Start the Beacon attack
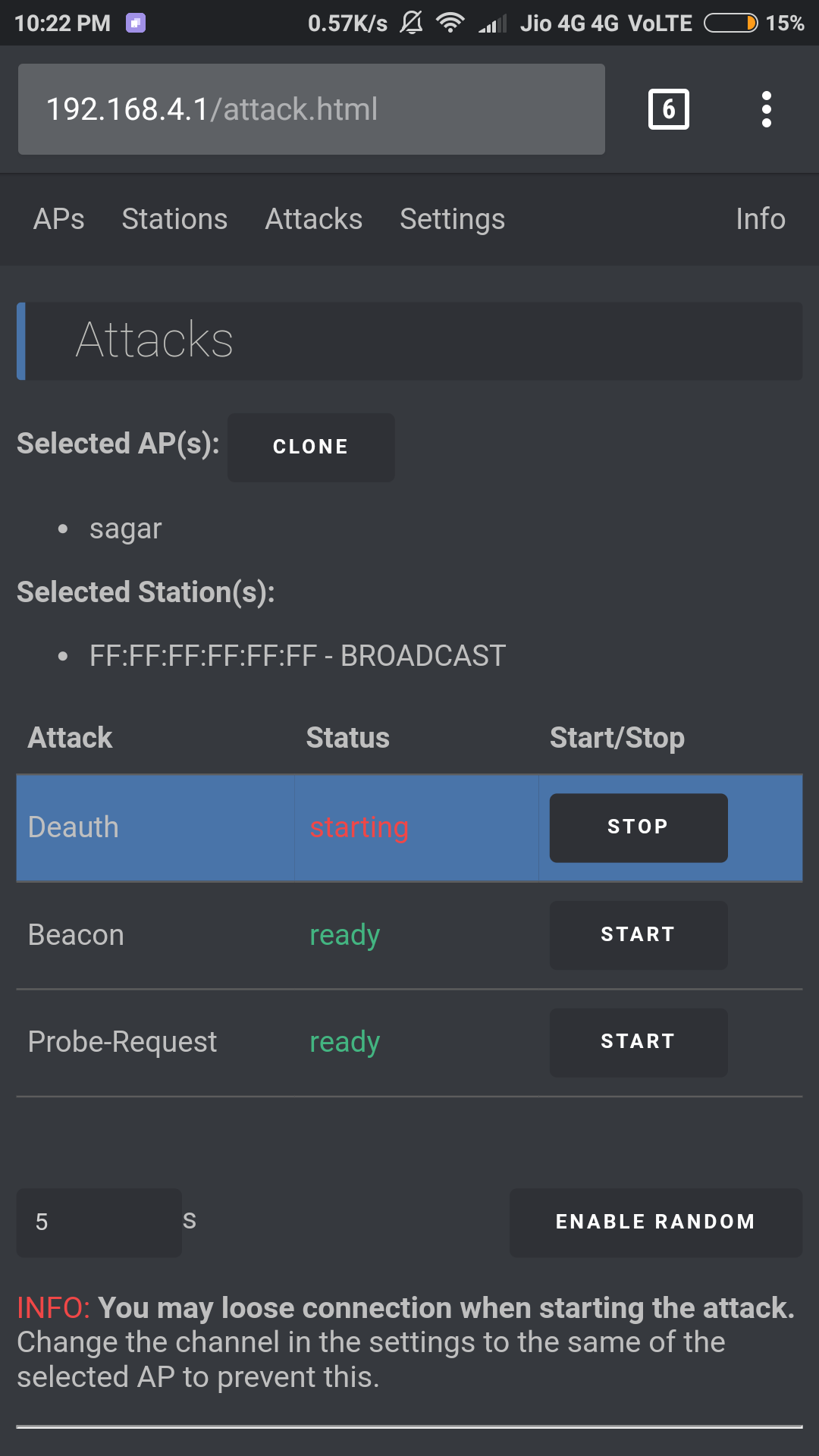This screenshot has height=1456, width=819. tap(638, 935)
